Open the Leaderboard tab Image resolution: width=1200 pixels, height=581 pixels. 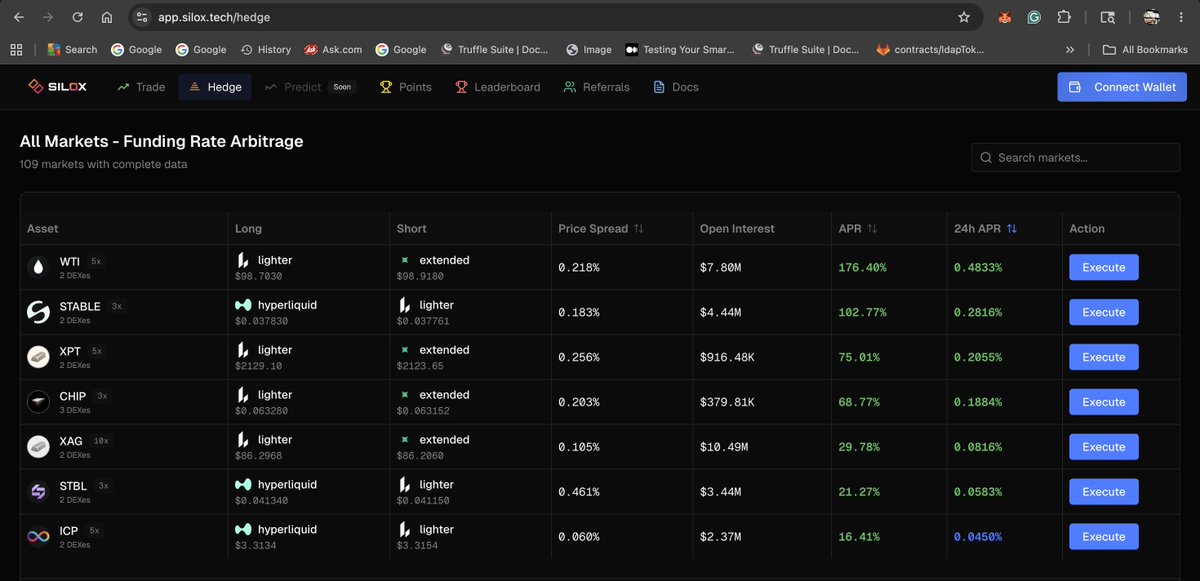pos(497,87)
